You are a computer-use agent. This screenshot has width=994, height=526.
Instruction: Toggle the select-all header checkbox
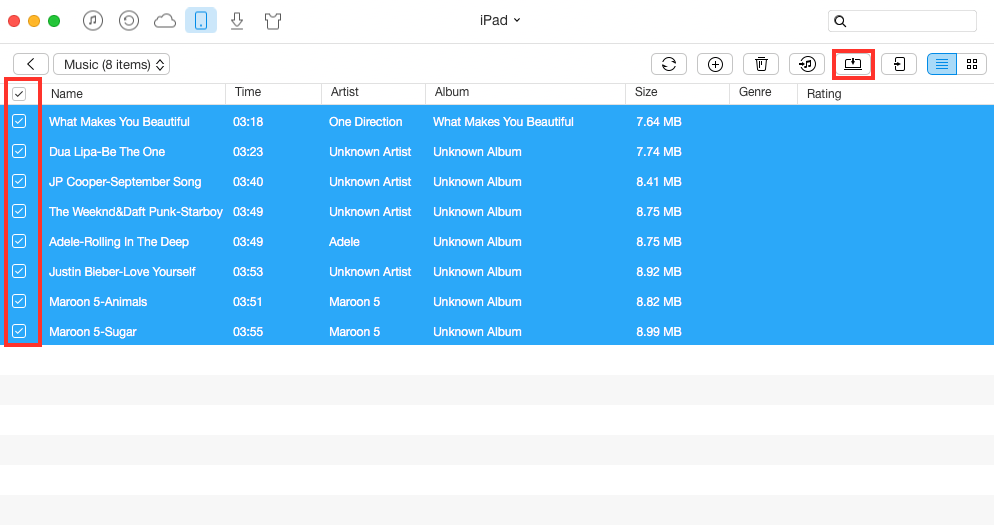pos(19,94)
